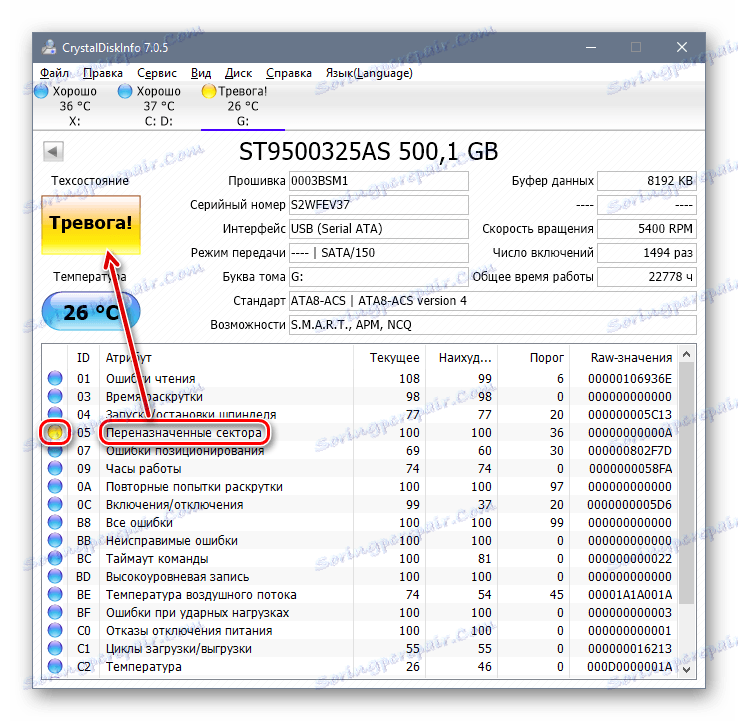
Task: Click status orb for attribute C1 row
Action: pyautogui.click(x=55, y=649)
